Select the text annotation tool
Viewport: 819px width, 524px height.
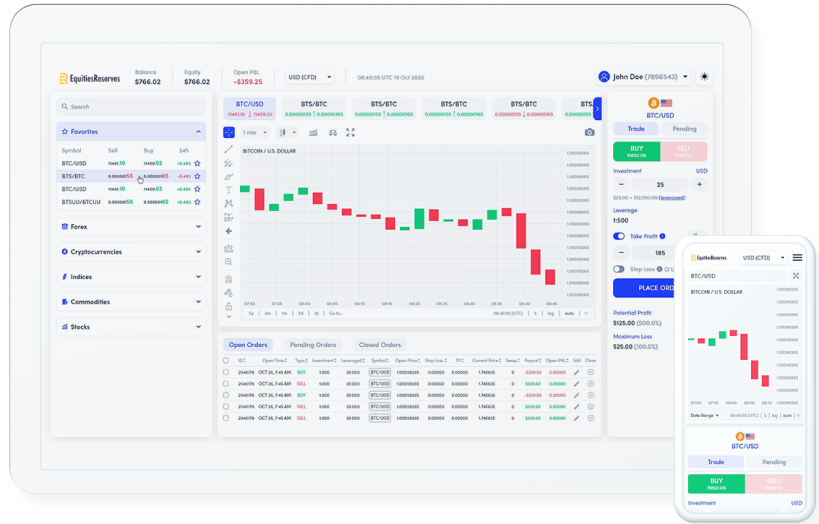coord(228,190)
